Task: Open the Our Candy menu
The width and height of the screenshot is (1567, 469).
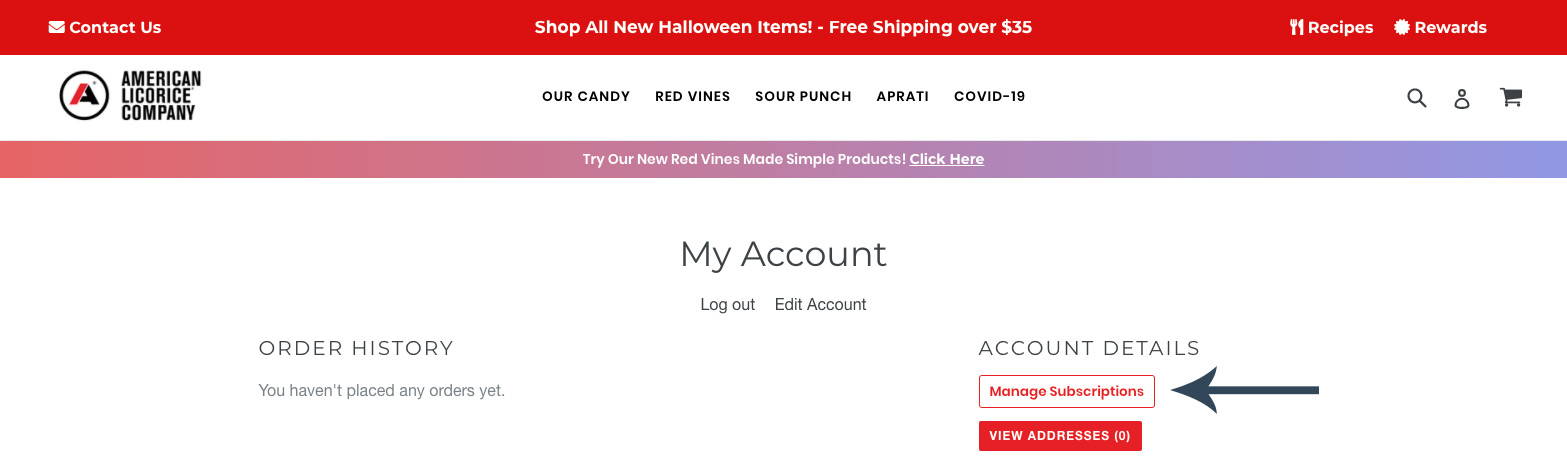Action: [x=586, y=96]
